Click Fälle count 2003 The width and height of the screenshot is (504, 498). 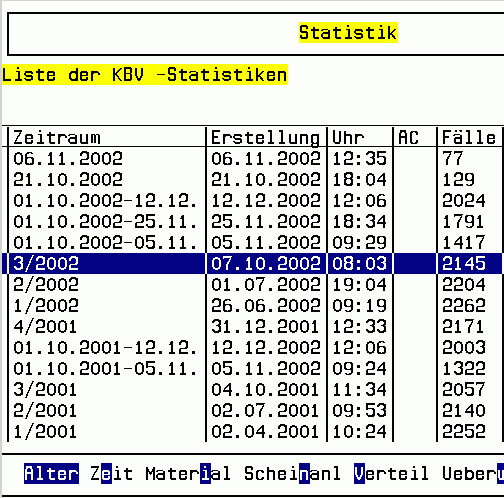pos(464,347)
